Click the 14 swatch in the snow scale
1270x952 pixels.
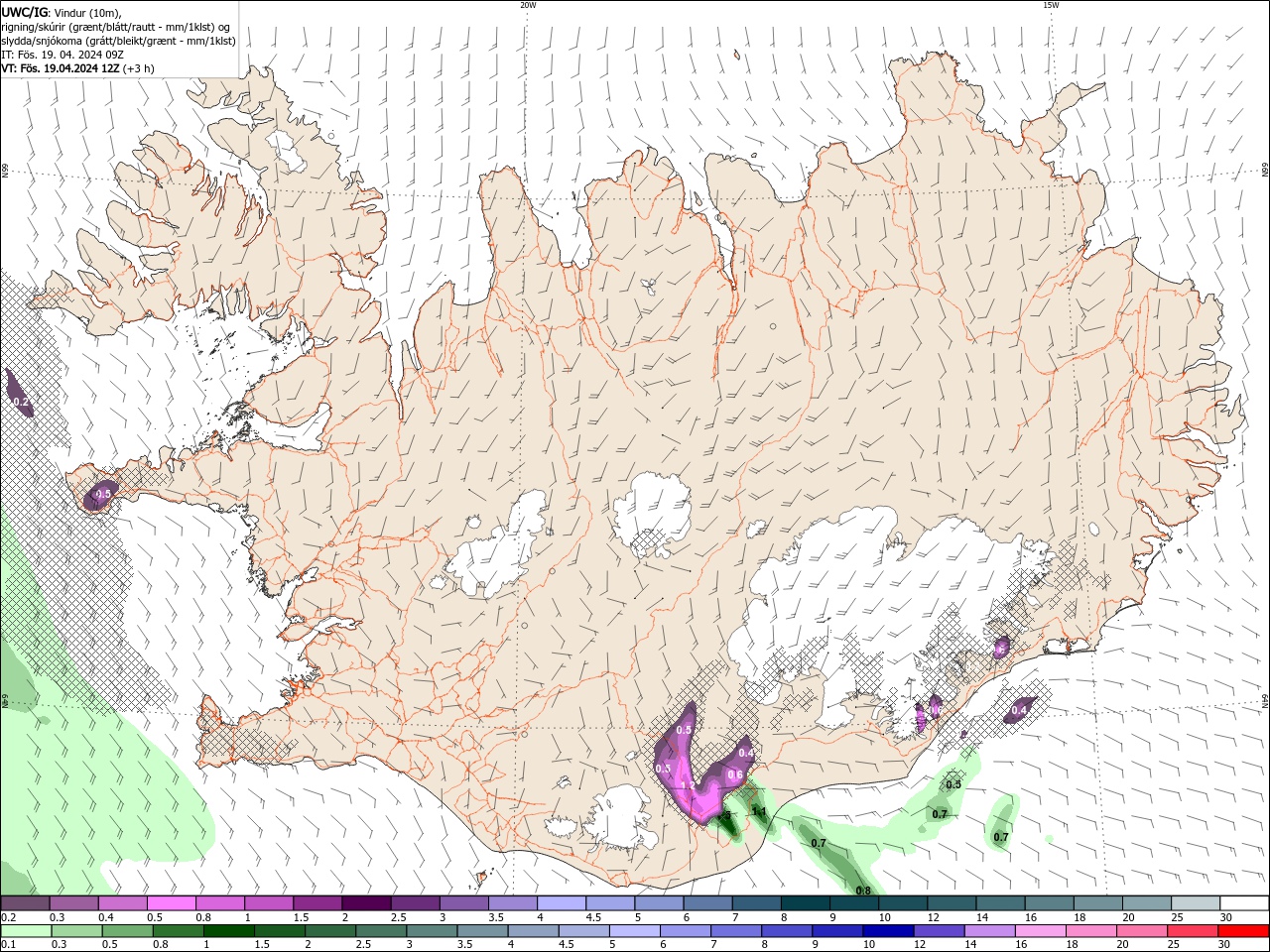(x=1000, y=903)
